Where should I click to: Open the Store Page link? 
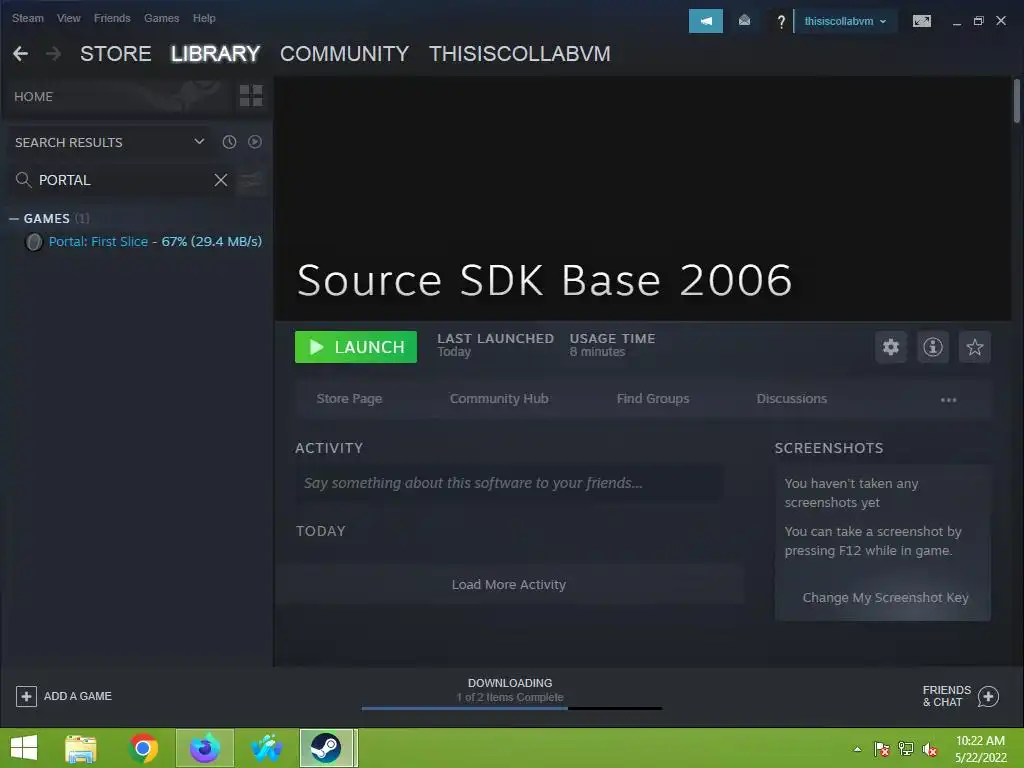(x=349, y=398)
